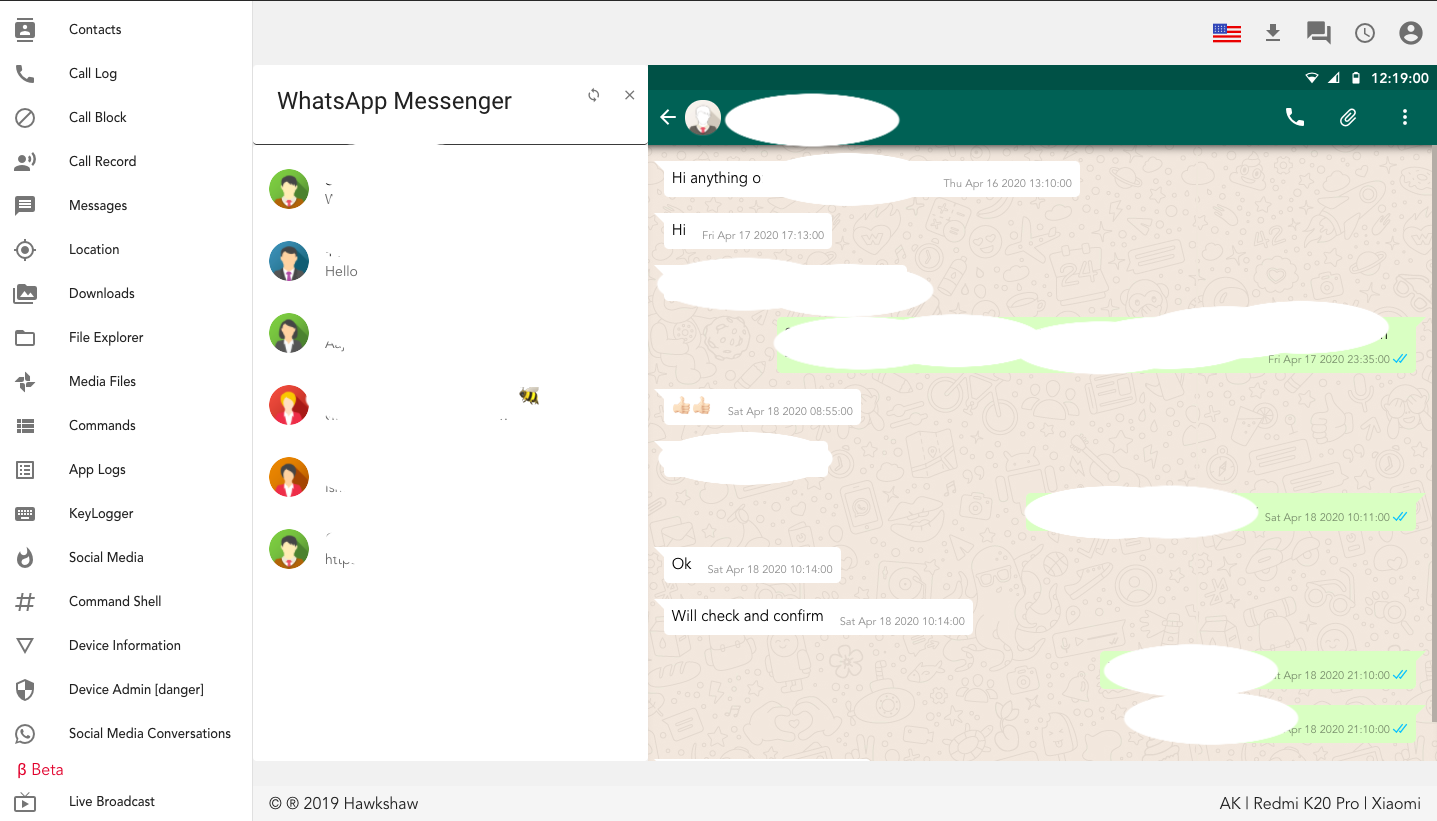Click the paperclip attachment icon
Screen dimensions: 1437x821
coord(1348,117)
